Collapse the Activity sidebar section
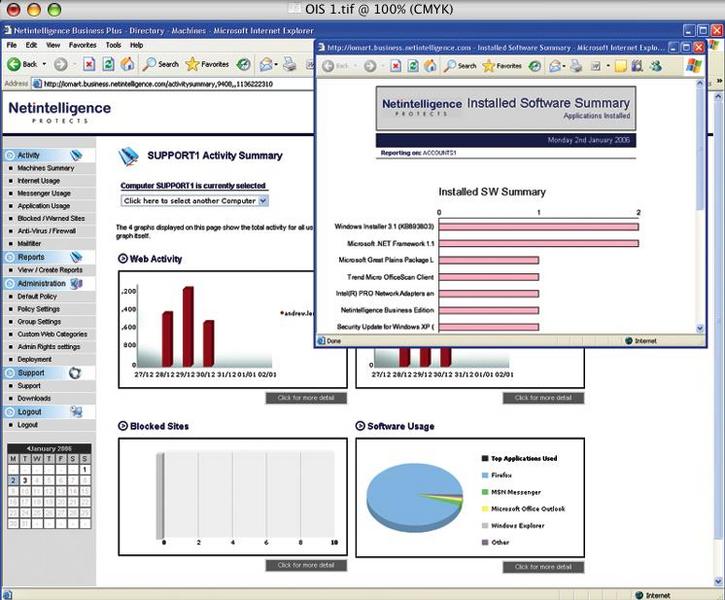 pyautogui.click(x=10, y=155)
